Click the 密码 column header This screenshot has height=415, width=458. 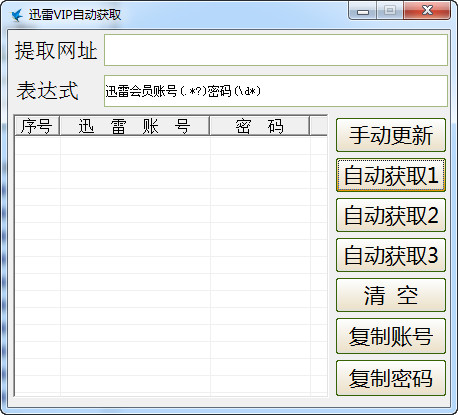259,126
